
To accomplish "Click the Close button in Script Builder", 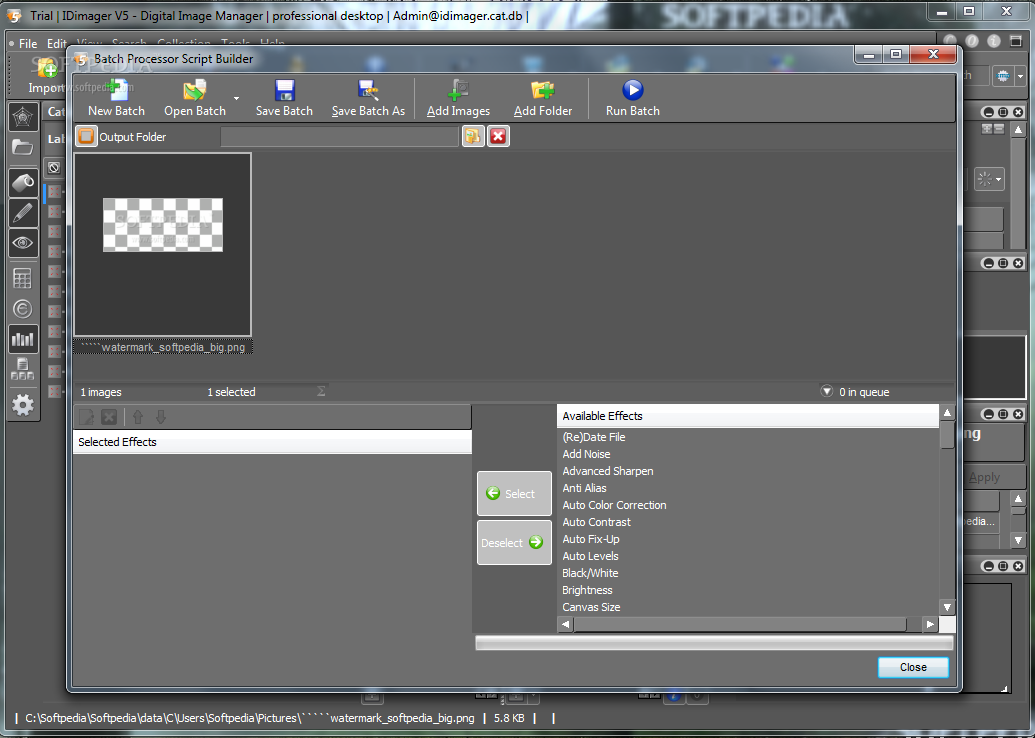I will coord(913,667).
